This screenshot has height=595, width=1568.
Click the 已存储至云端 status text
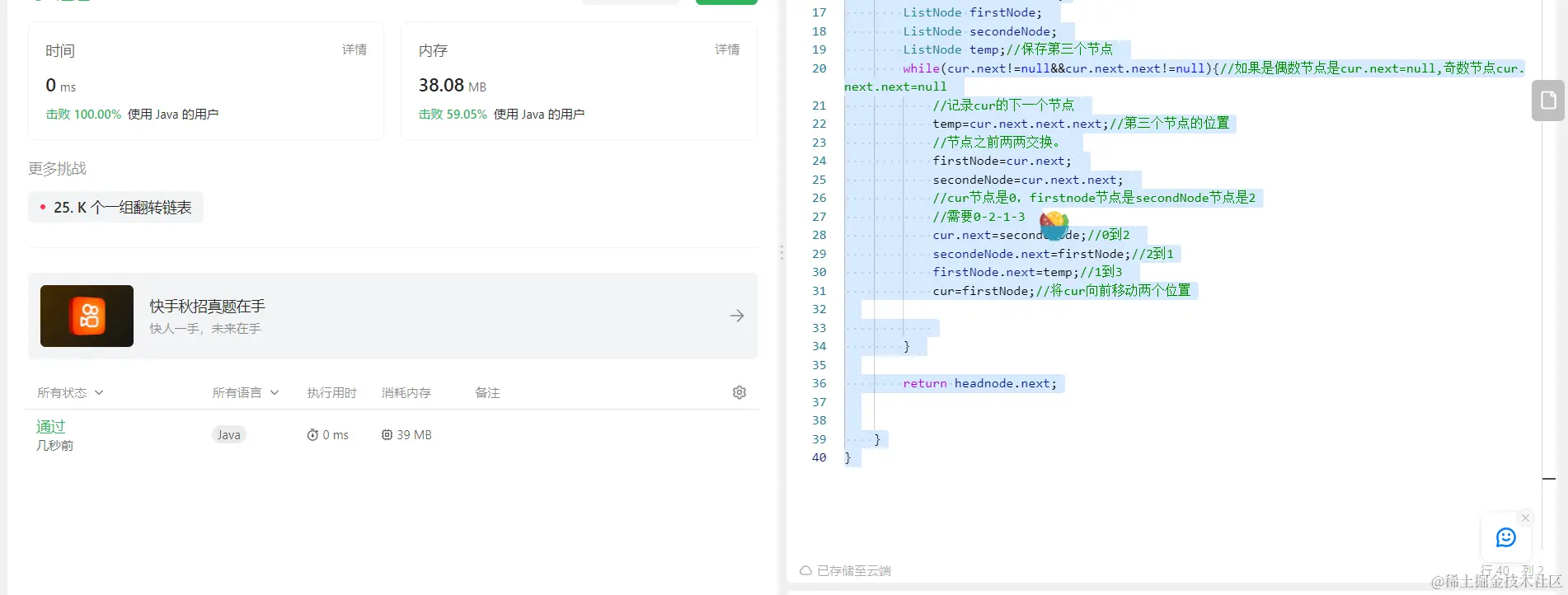[x=854, y=570]
